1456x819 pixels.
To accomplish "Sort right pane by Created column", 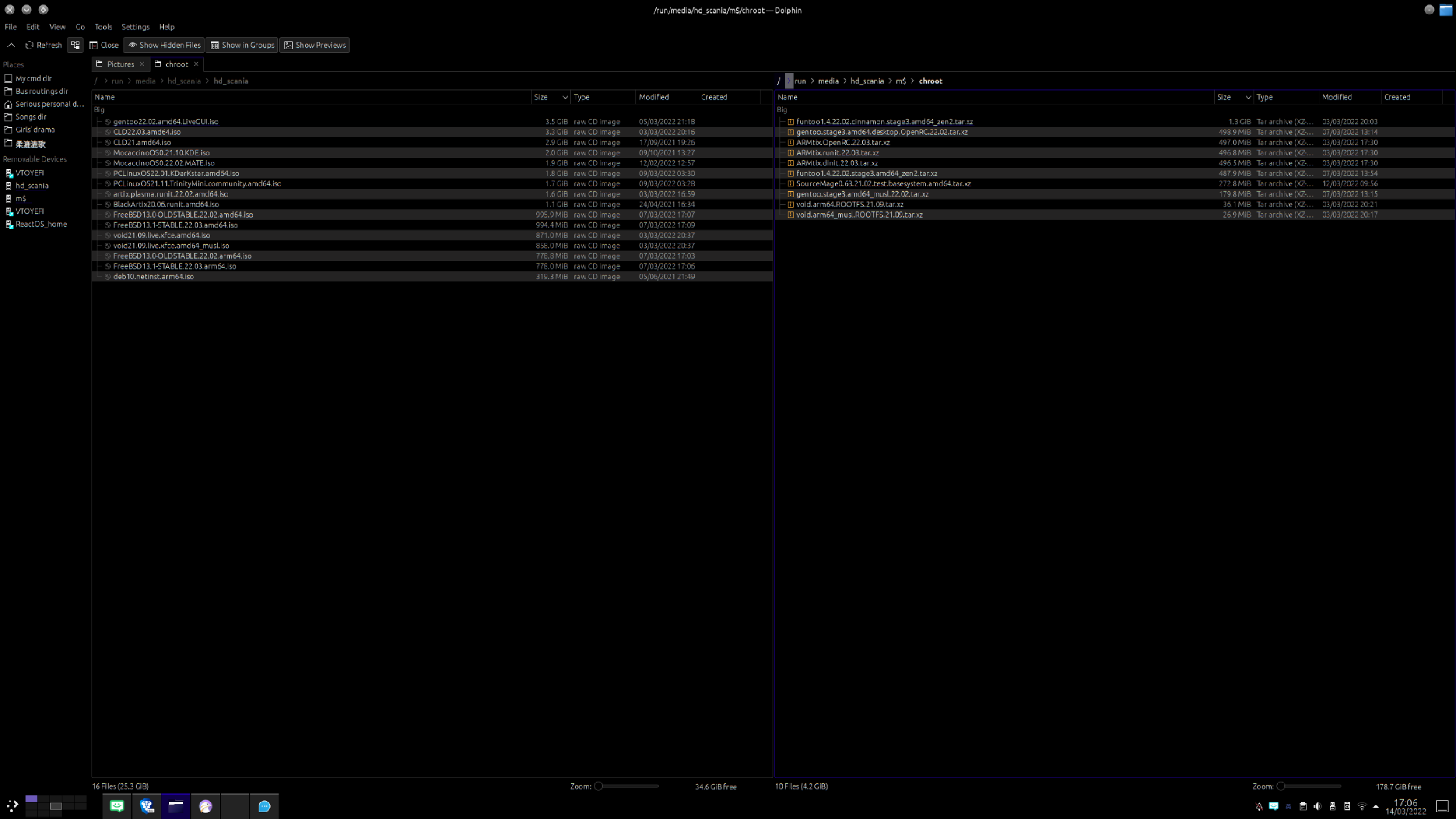I will tap(1411, 97).
